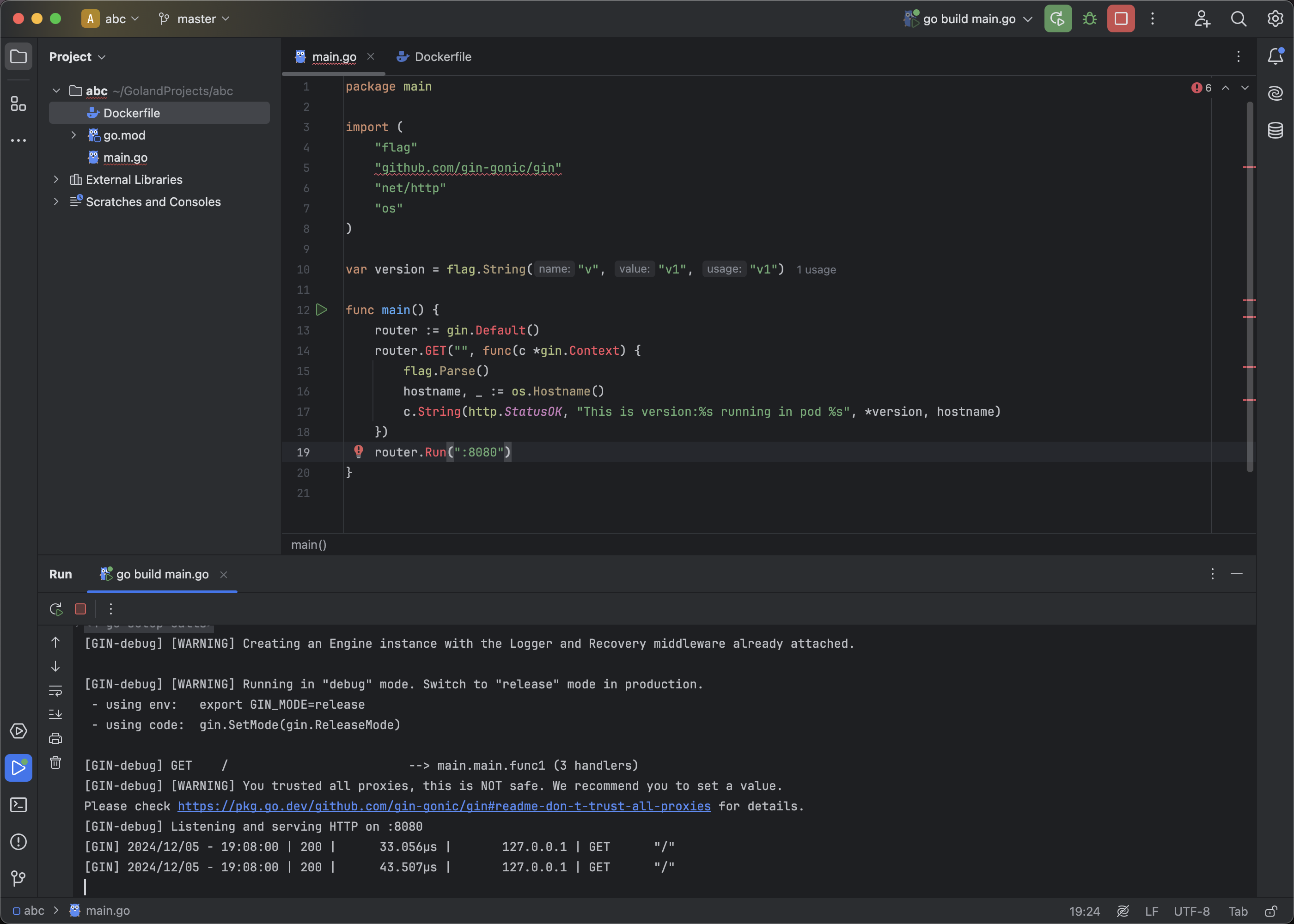Open the Project tool window folder icon
This screenshot has width=1294, height=924.
pos(18,56)
